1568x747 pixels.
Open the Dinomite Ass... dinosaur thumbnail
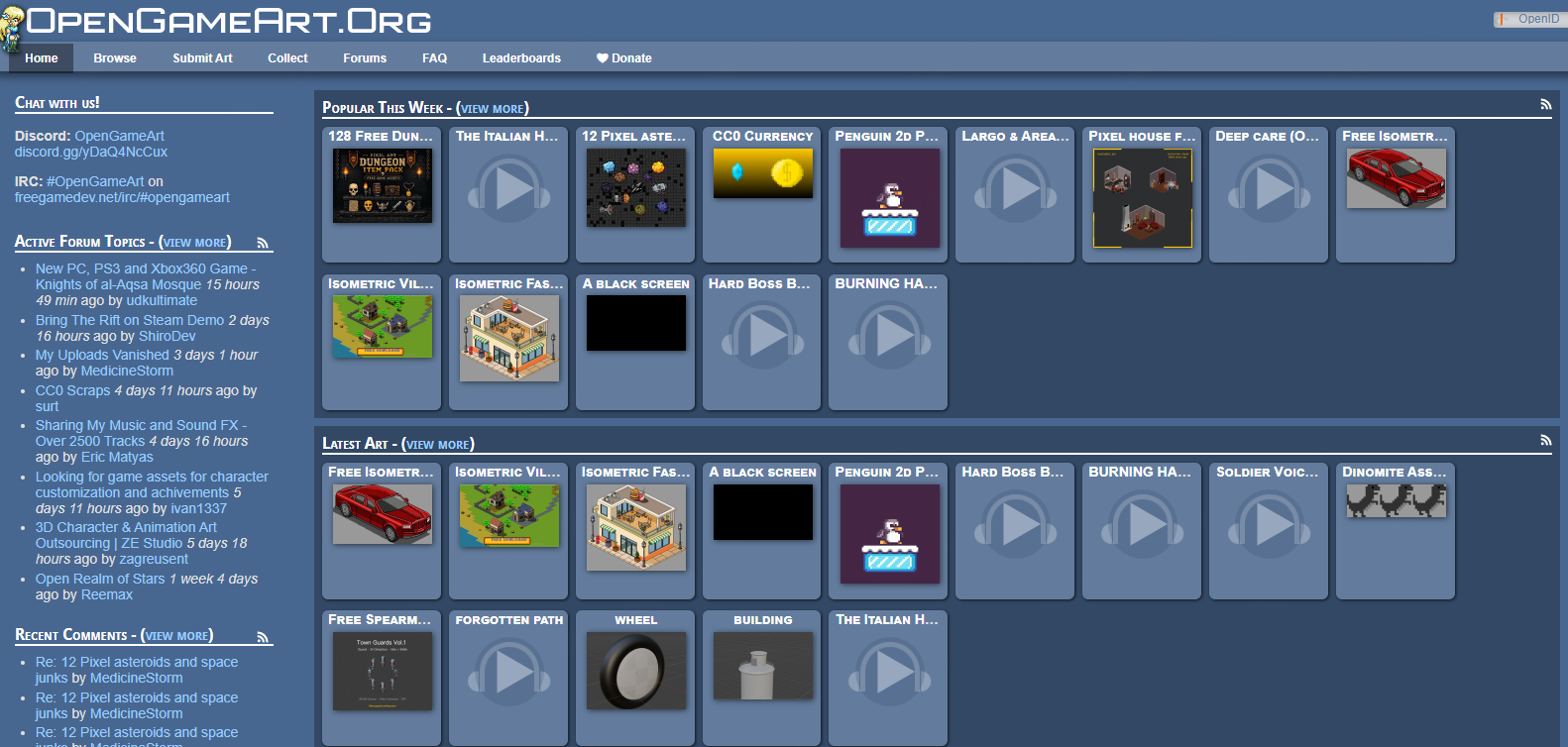(1397, 501)
